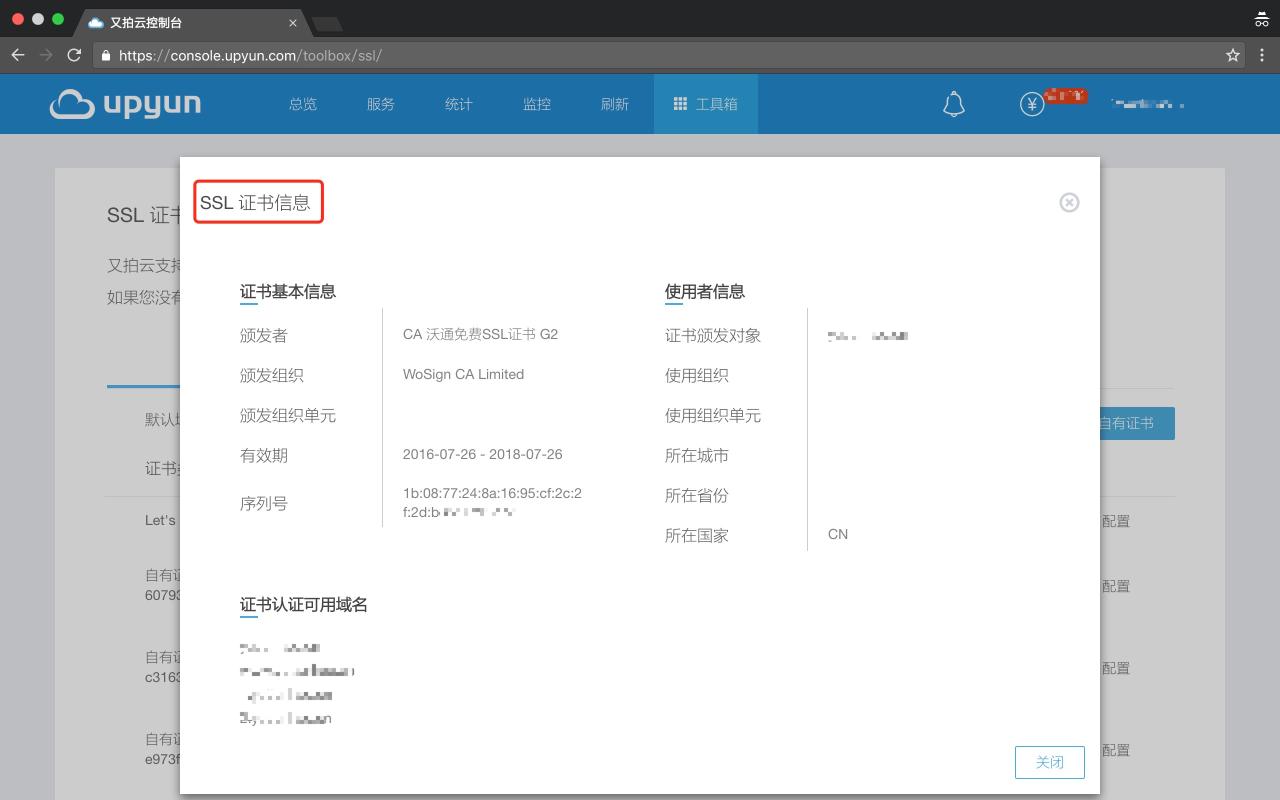Open the notification bell
This screenshot has height=800, width=1280.
pos(954,104)
